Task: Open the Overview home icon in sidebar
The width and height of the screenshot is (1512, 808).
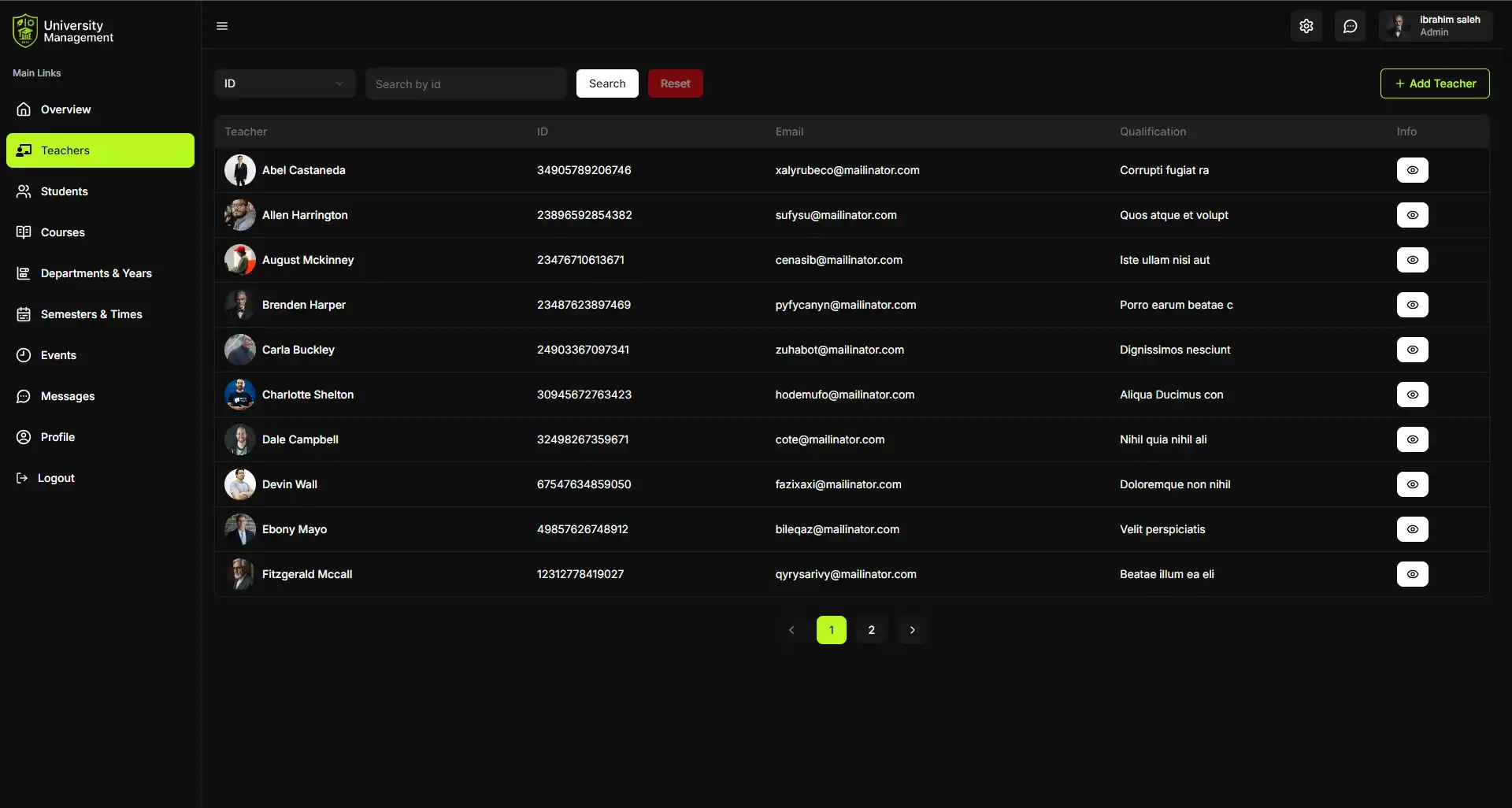Action: click(24, 109)
